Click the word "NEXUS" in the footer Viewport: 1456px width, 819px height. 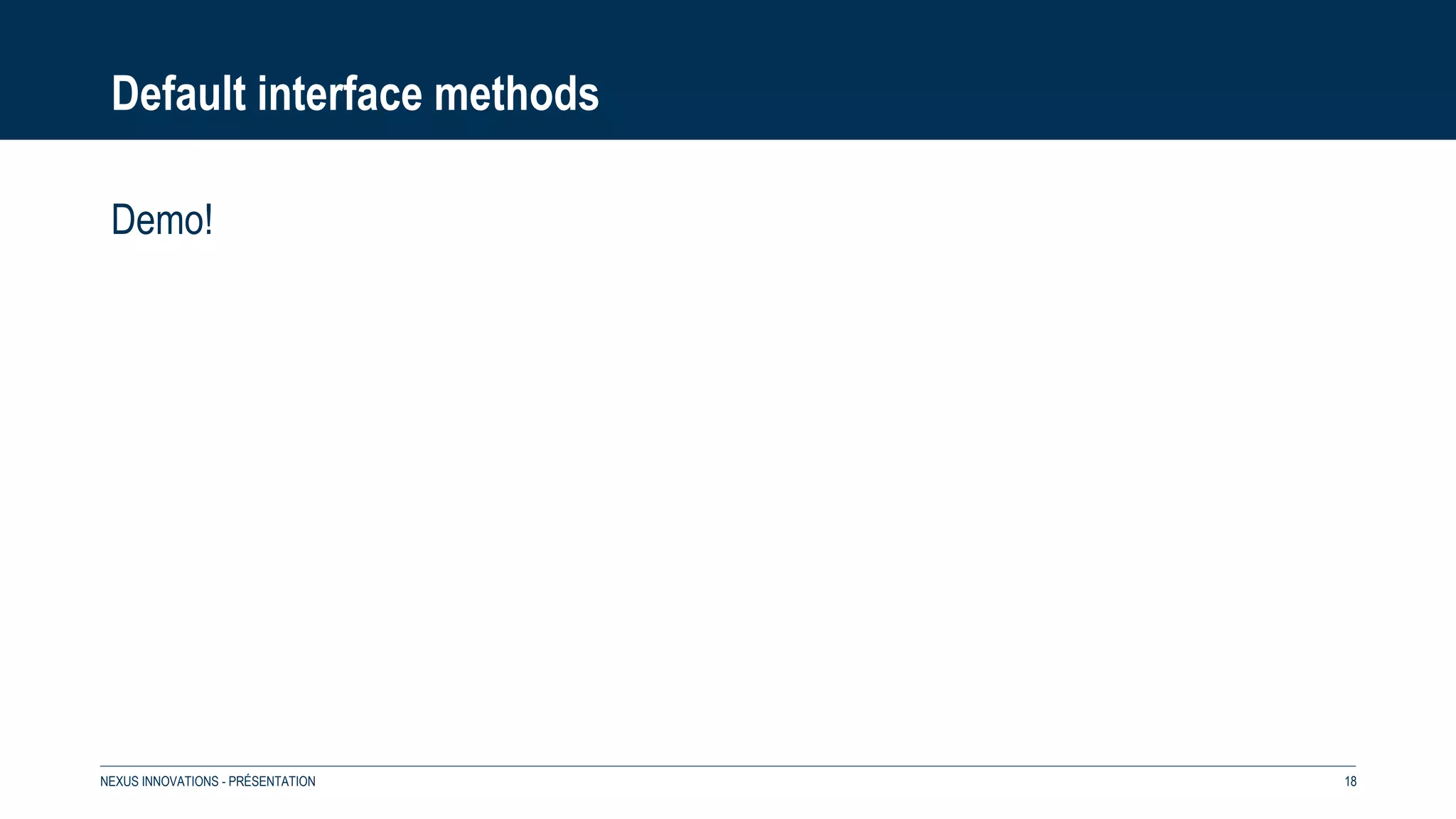coord(119,781)
